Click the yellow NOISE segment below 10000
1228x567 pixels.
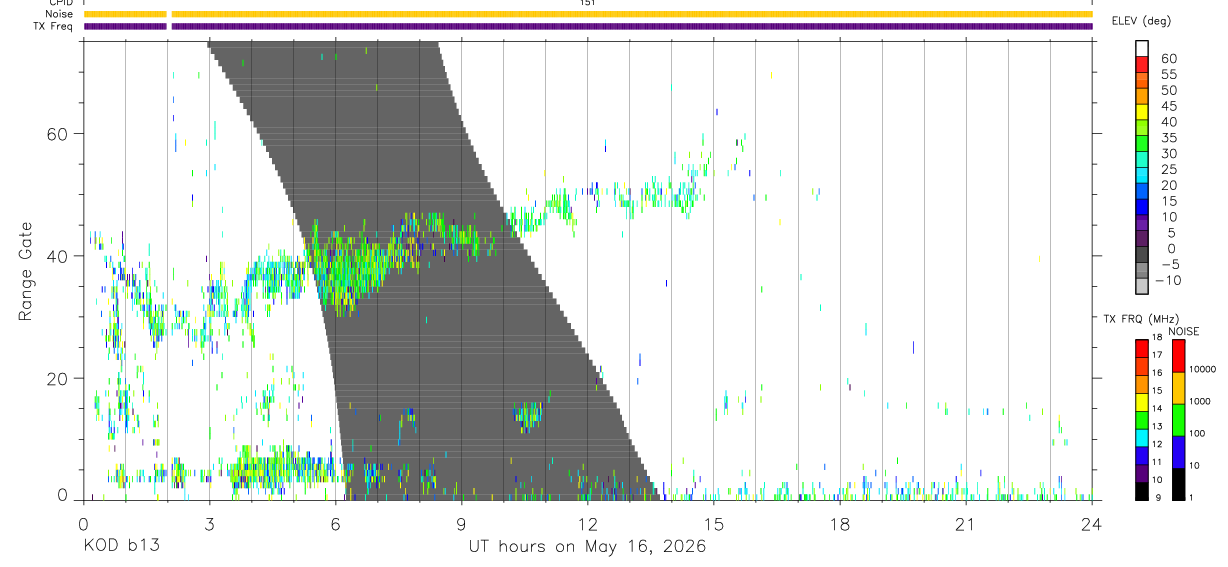click(1178, 387)
